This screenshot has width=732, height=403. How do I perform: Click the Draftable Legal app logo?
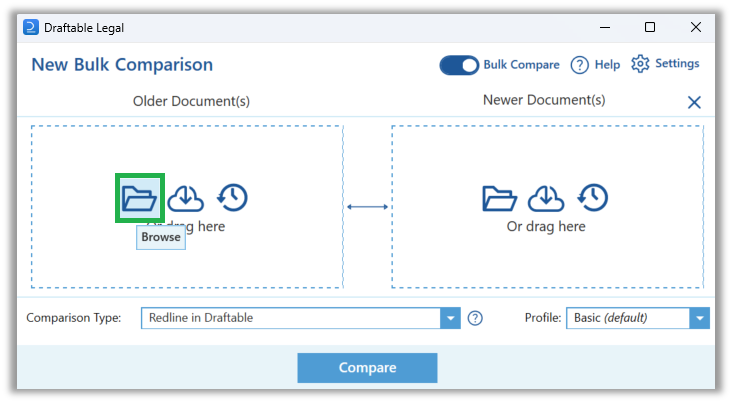point(31,27)
